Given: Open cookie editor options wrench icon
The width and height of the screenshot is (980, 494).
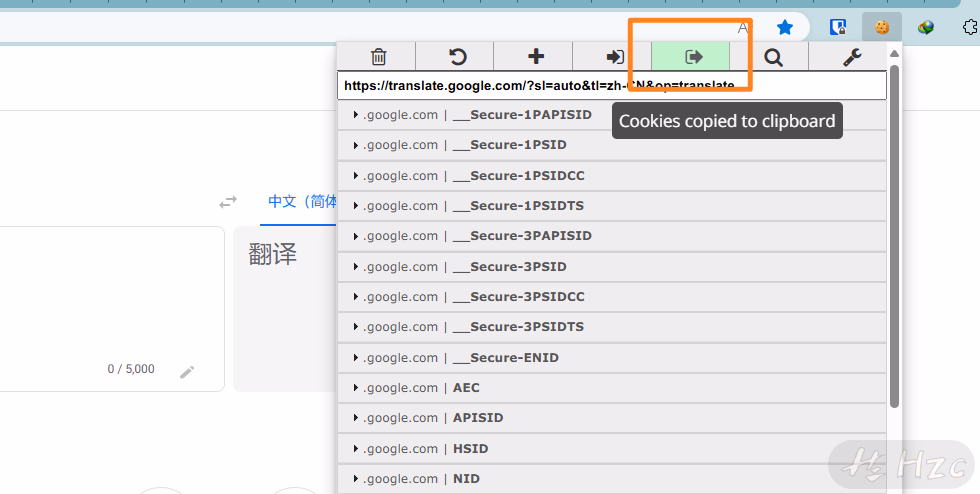Looking at the screenshot, I should (851, 57).
